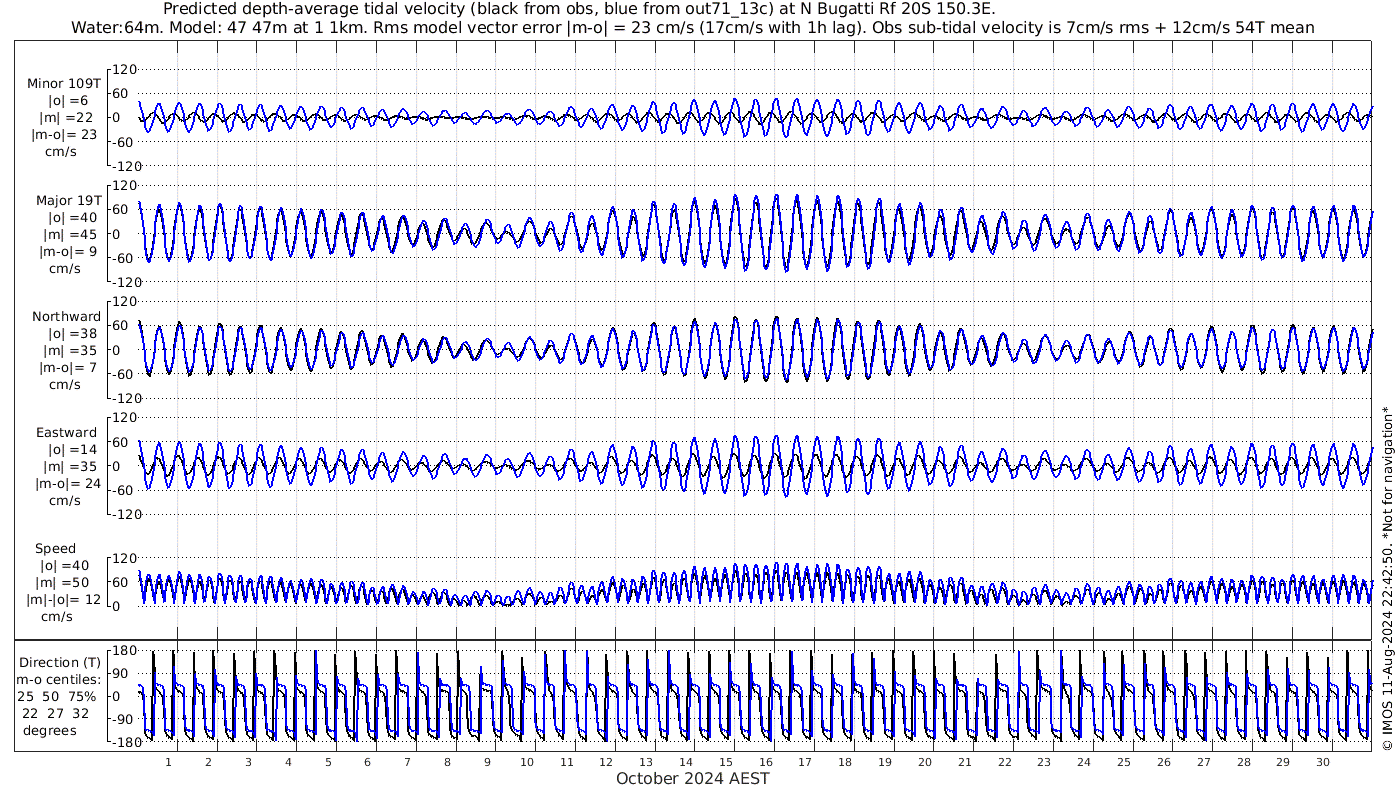Click '|o| =38' in the Northward panel
1400x800 pixels.
[72, 334]
